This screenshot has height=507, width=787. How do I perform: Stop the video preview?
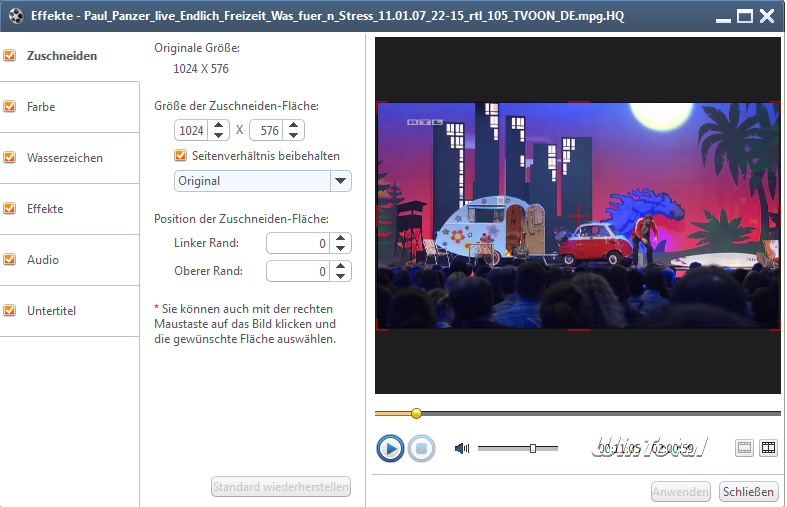point(421,448)
